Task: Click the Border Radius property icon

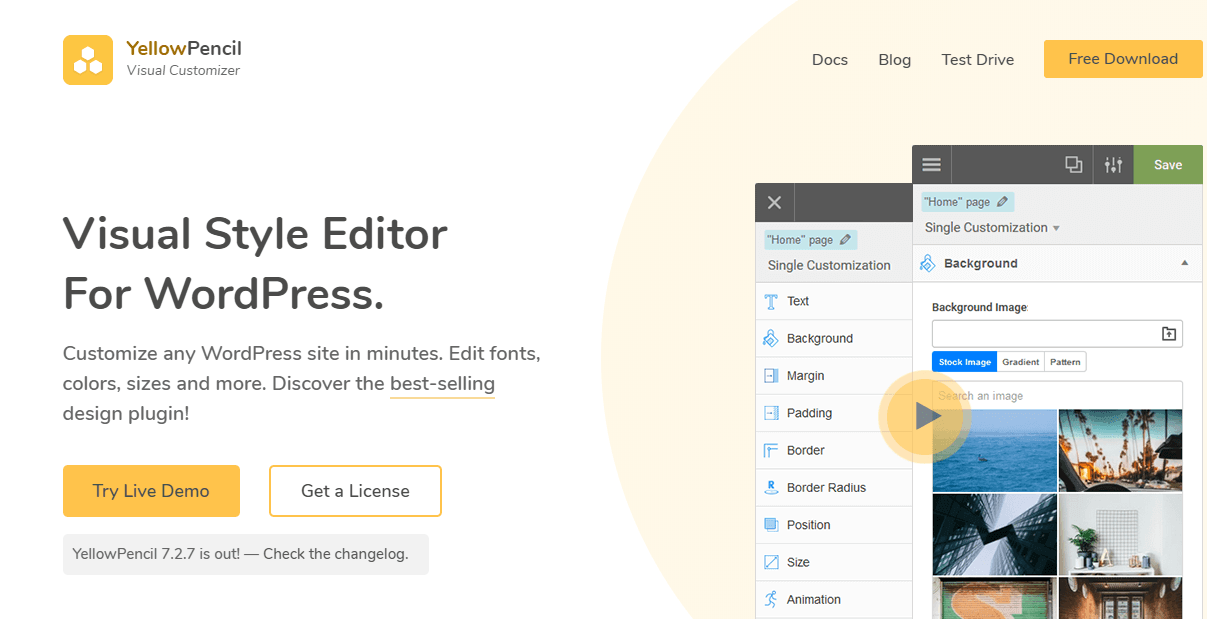Action: click(771, 488)
